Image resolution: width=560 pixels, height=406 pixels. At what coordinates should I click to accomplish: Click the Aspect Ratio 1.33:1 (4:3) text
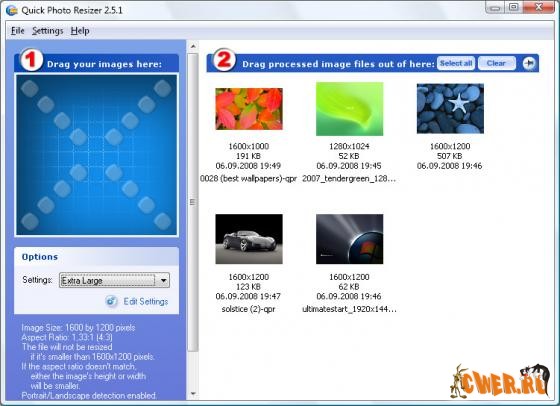(x=67, y=337)
